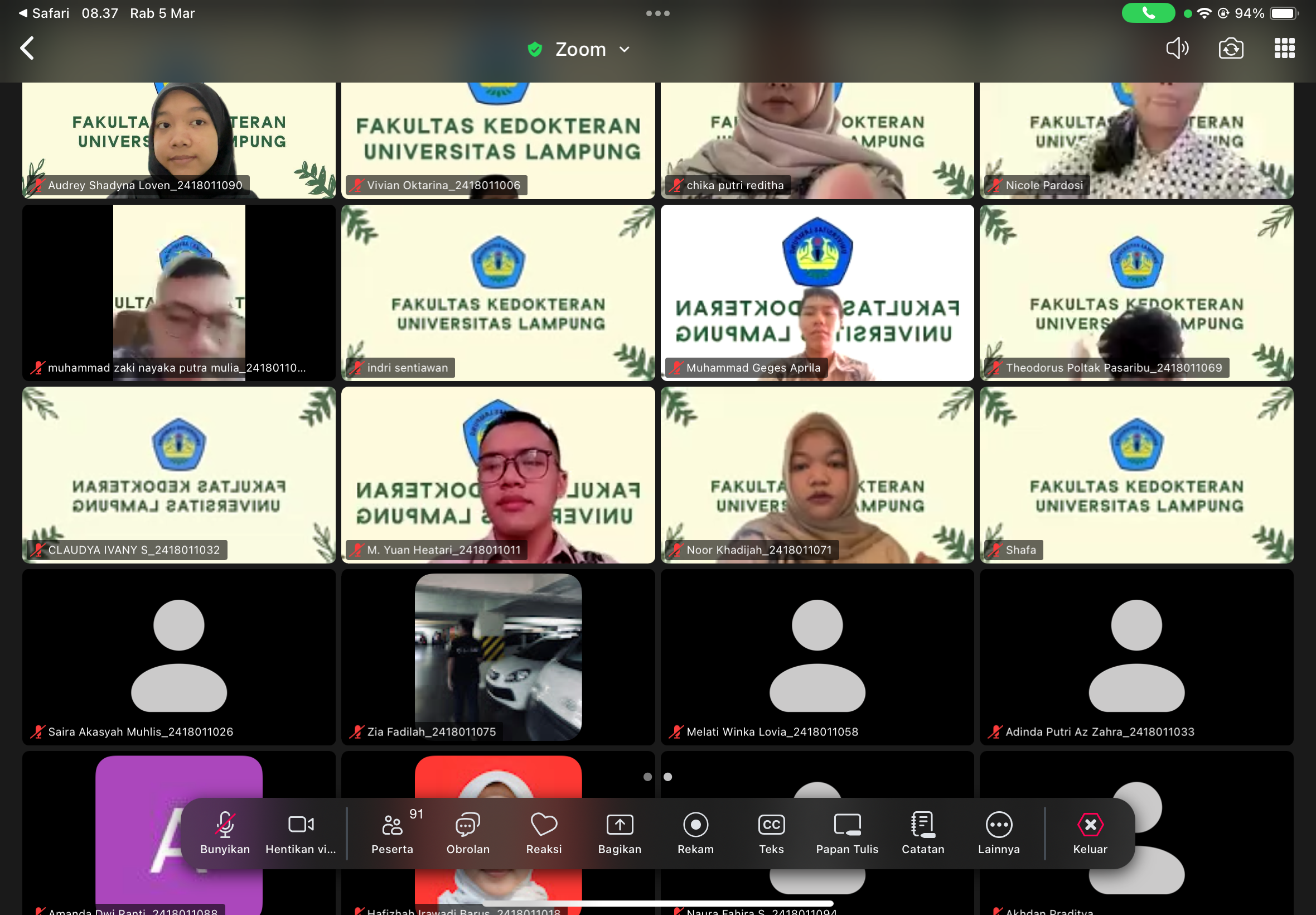Open the Peserta participants list
Screen dimensions: 1316x915
pyautogui.click(x=392, y=833)
